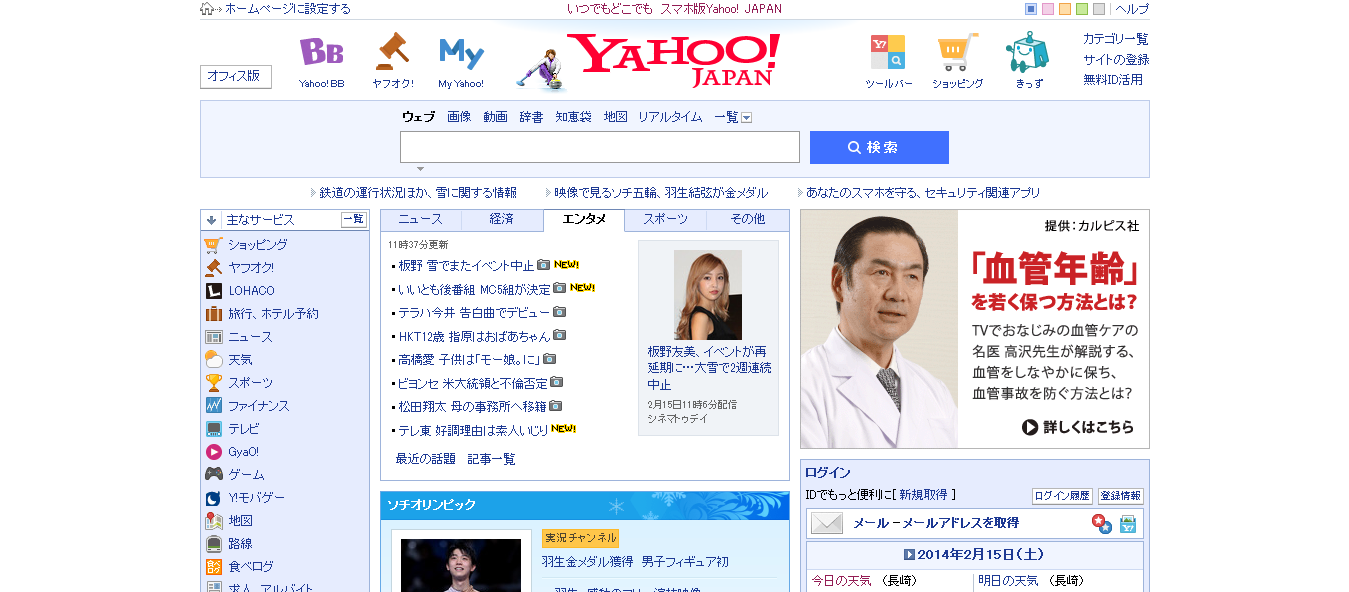Click the LOHACO icon in sidebar
Viewport: 1349px width, 592px height.
[213, 291]
